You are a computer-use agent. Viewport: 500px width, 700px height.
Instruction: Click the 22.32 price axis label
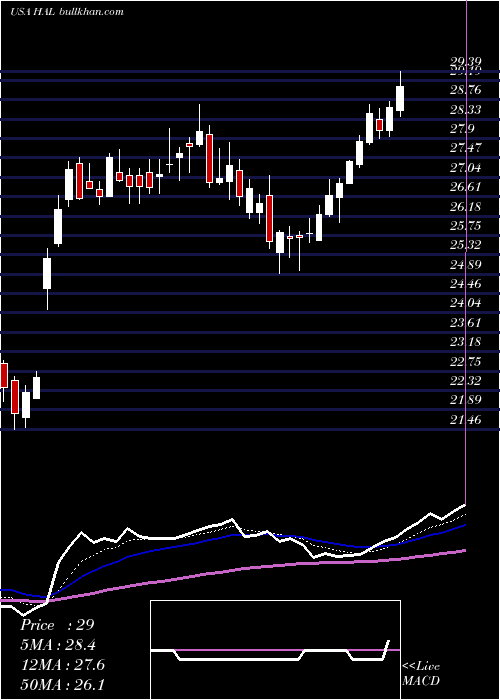[465, 381]
